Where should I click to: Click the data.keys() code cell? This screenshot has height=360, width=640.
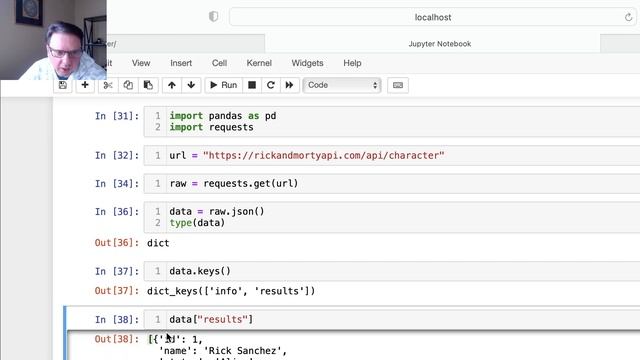392,271
